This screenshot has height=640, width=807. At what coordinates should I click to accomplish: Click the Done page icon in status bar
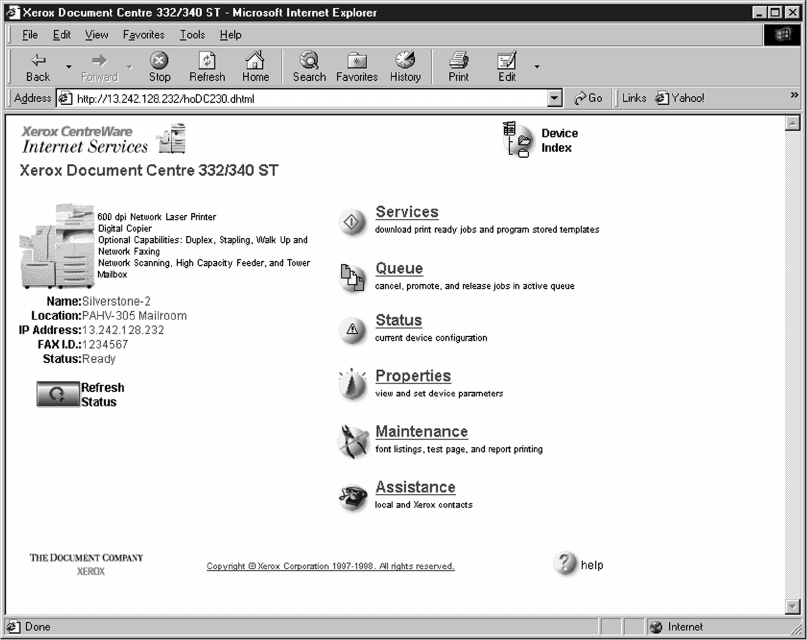[x=13, y=627]
